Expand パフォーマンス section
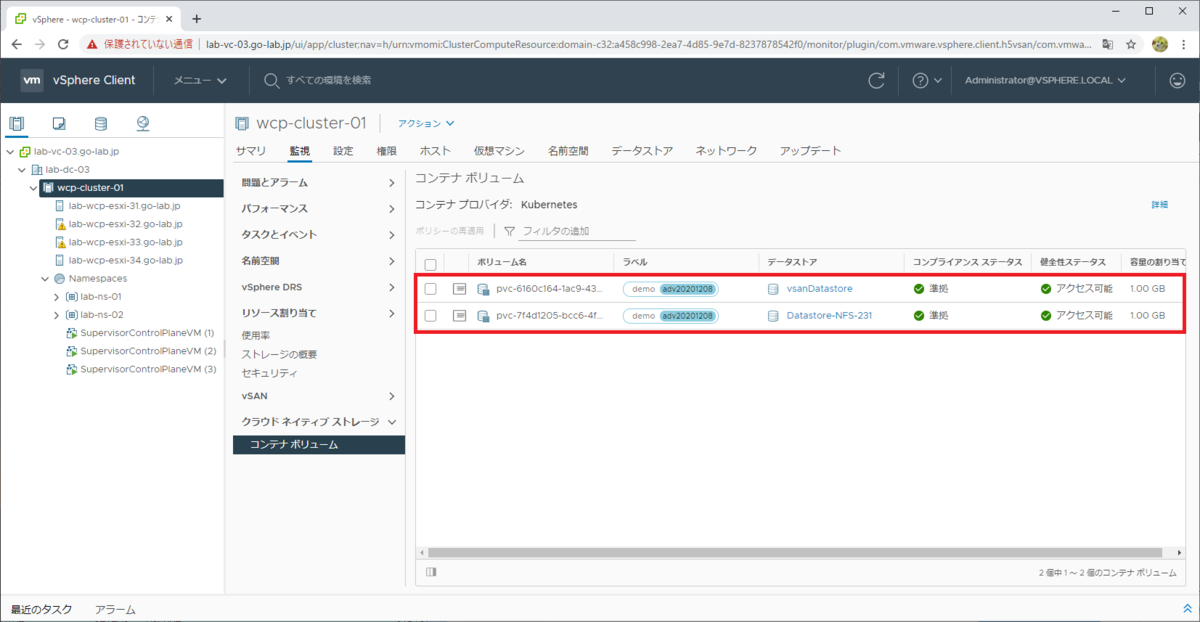This screenshot has width=1200, height=622. click(319, 209)
